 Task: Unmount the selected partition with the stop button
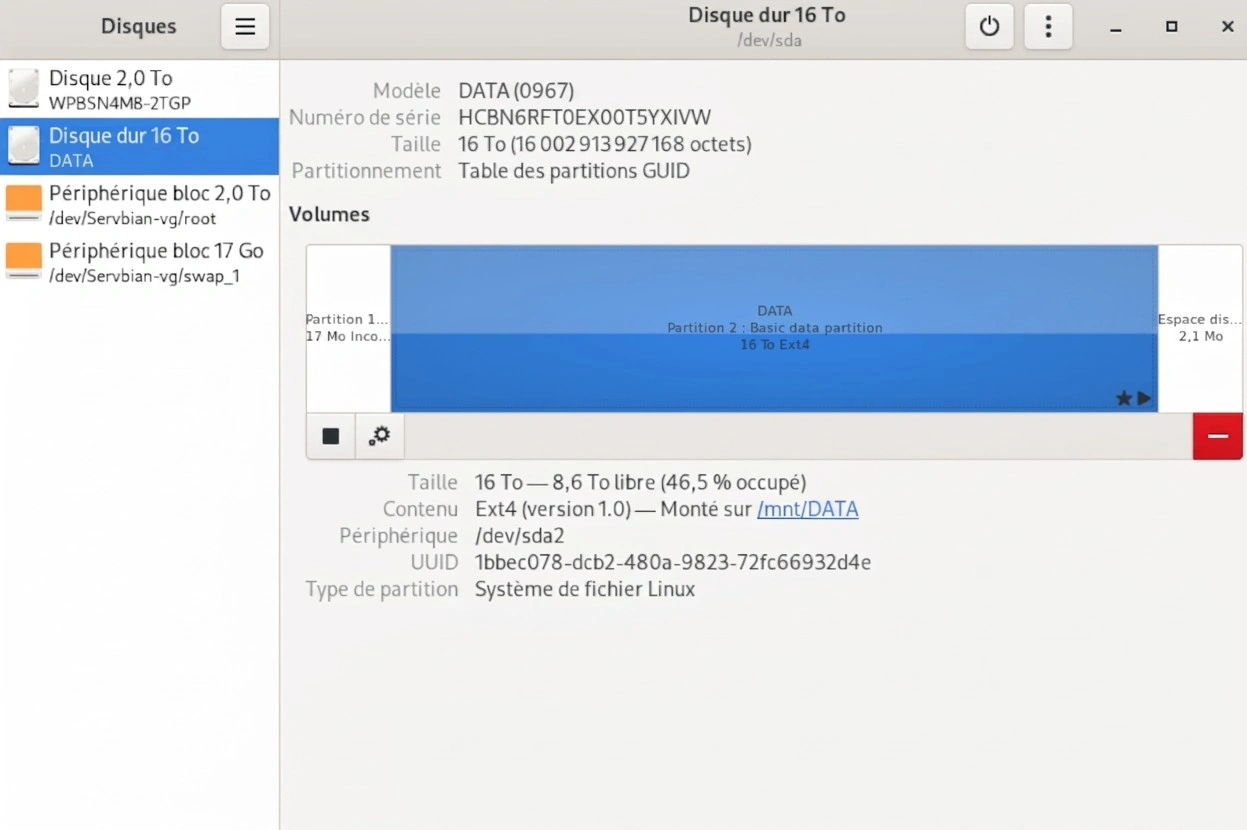click(331, 436)
